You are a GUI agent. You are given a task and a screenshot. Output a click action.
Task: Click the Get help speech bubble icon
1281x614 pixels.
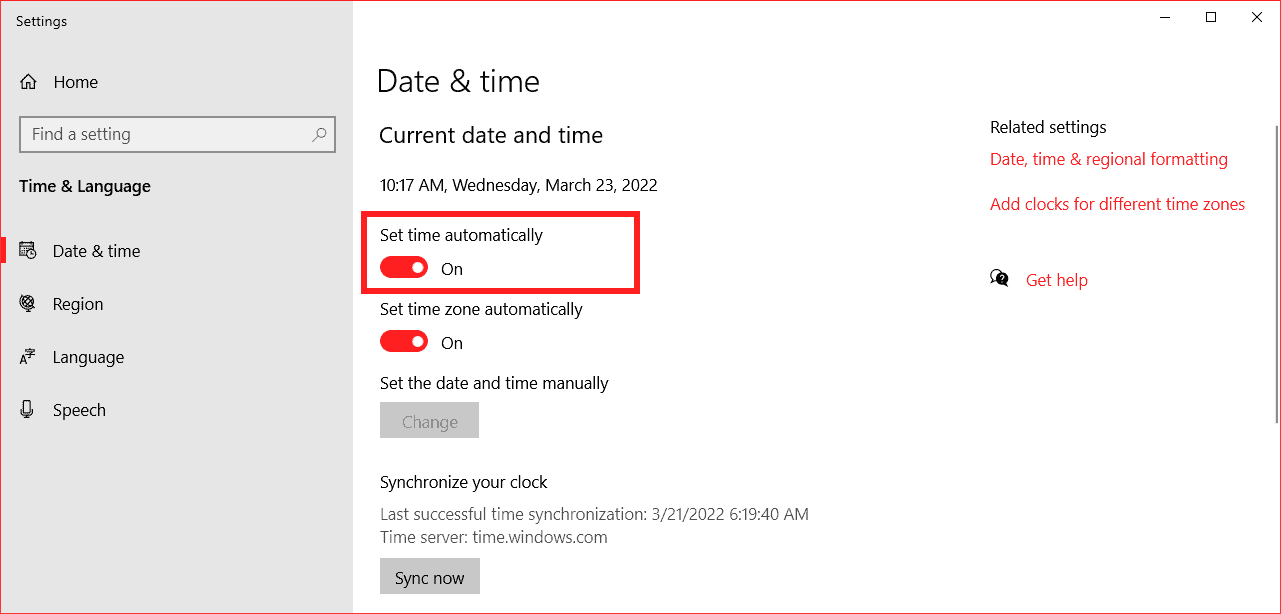click(999, 279)
